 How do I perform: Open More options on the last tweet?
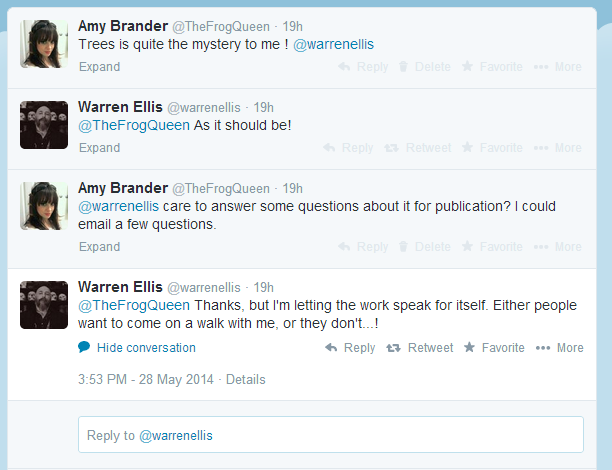[559, 347]
